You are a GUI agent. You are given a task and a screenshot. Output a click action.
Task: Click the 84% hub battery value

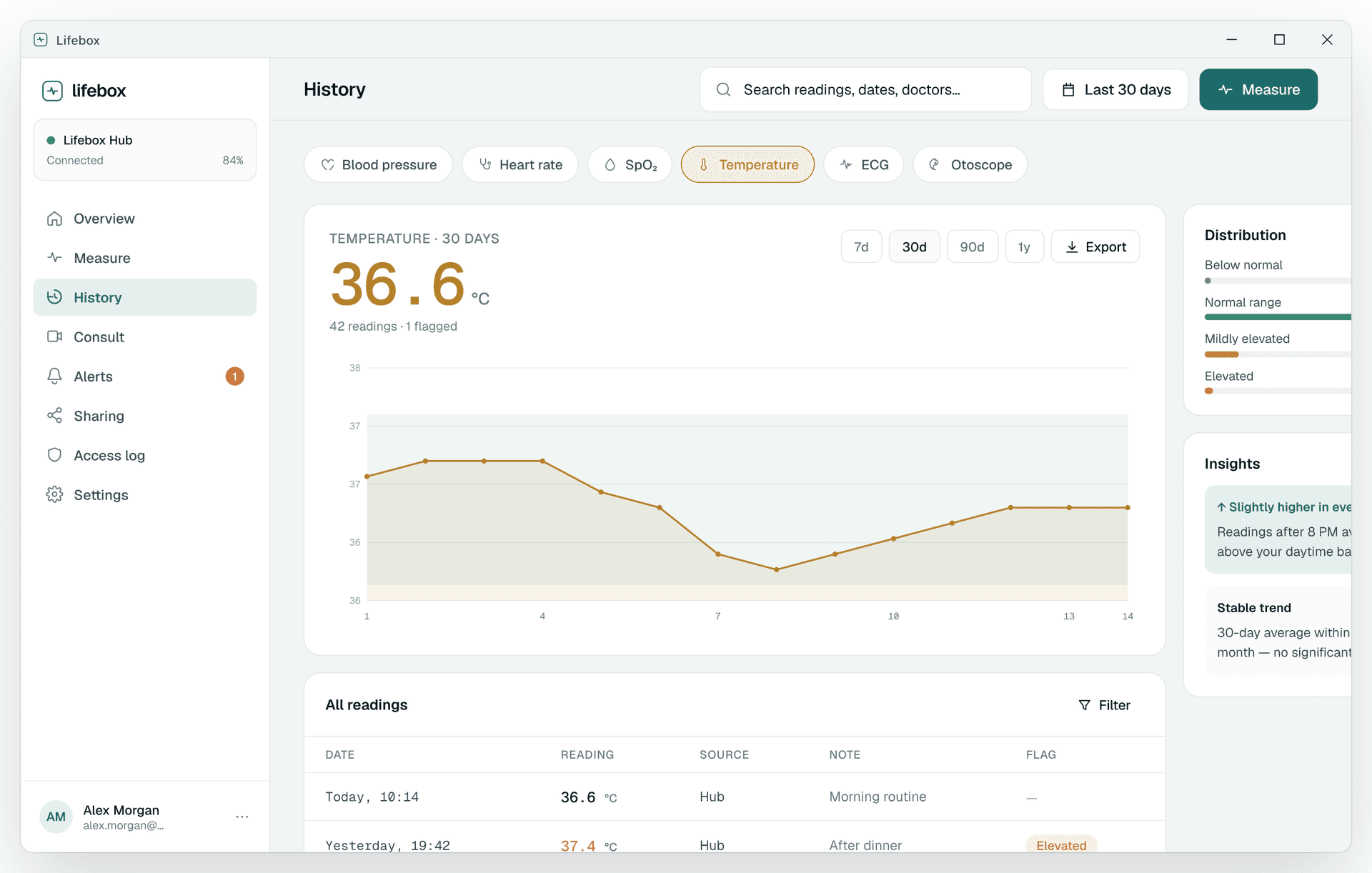pyautogui.click(x=233, y=160)
